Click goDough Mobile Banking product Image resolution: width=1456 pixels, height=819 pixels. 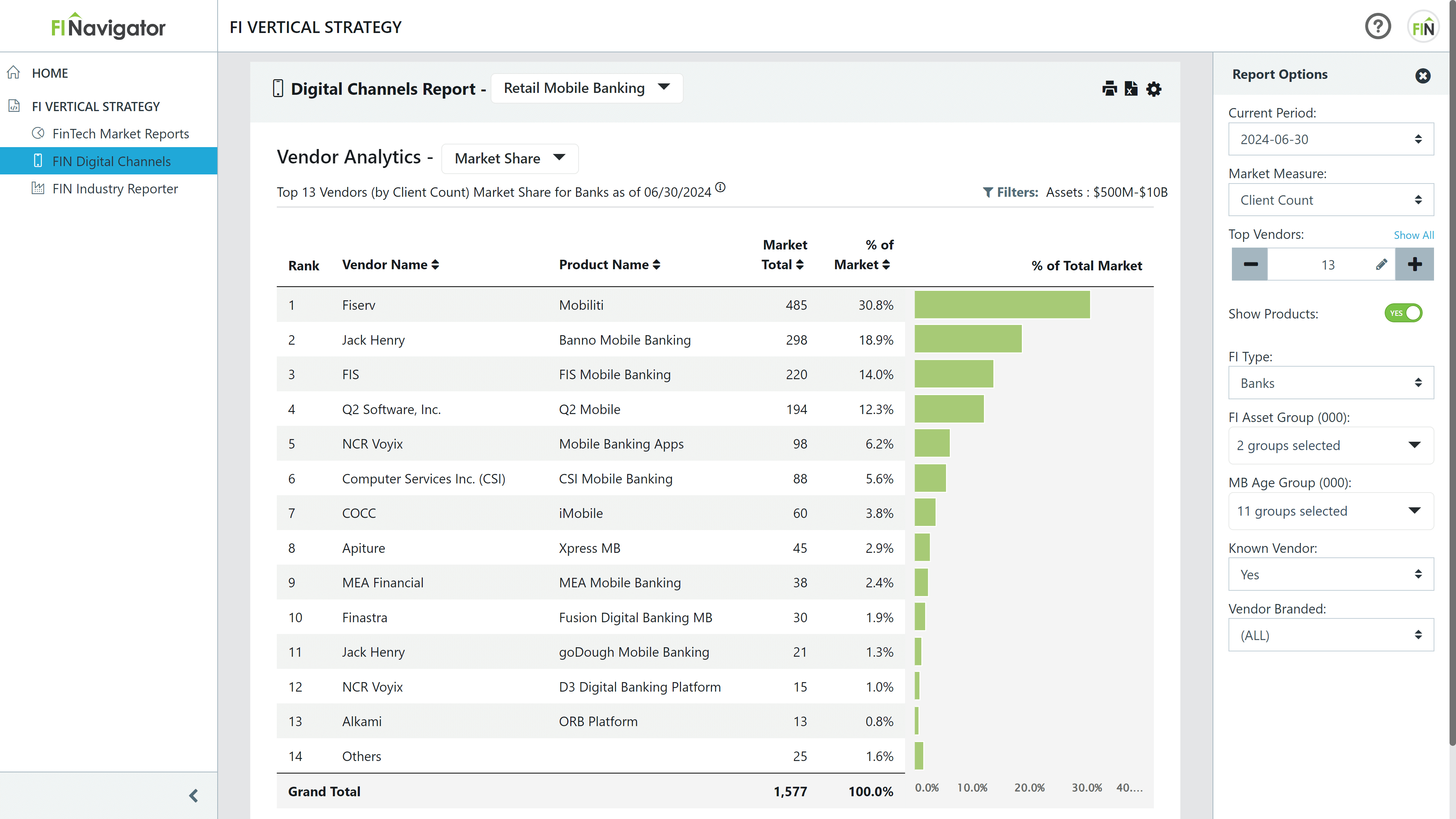(634, 652)
